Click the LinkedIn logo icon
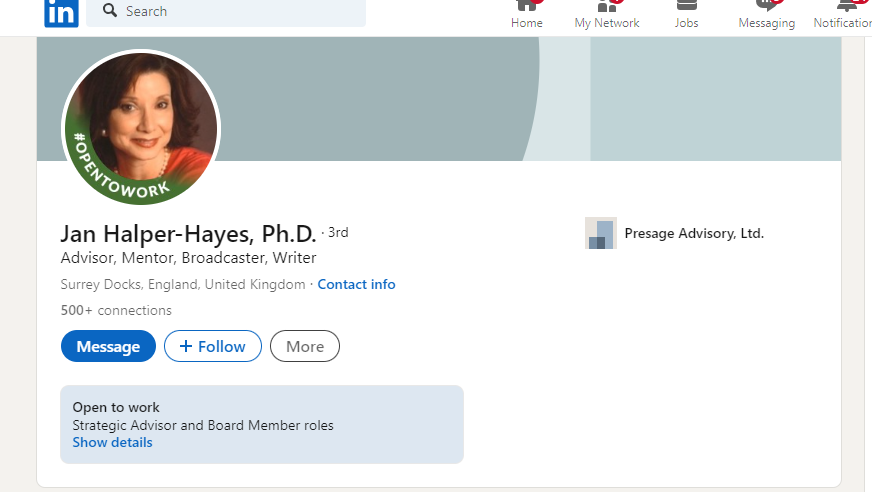 61,12
